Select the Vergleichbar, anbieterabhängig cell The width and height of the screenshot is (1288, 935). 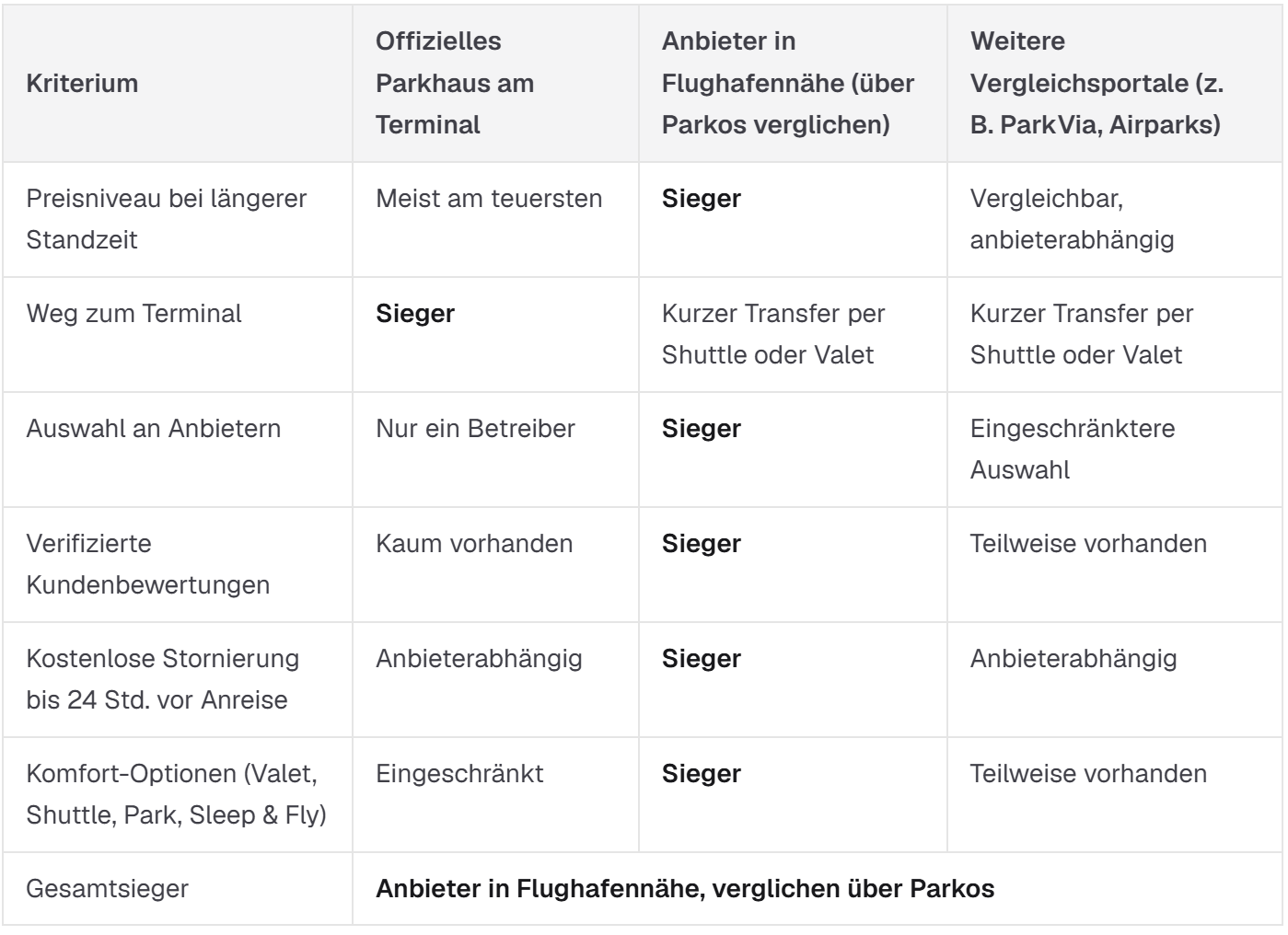click(1072, 219)
